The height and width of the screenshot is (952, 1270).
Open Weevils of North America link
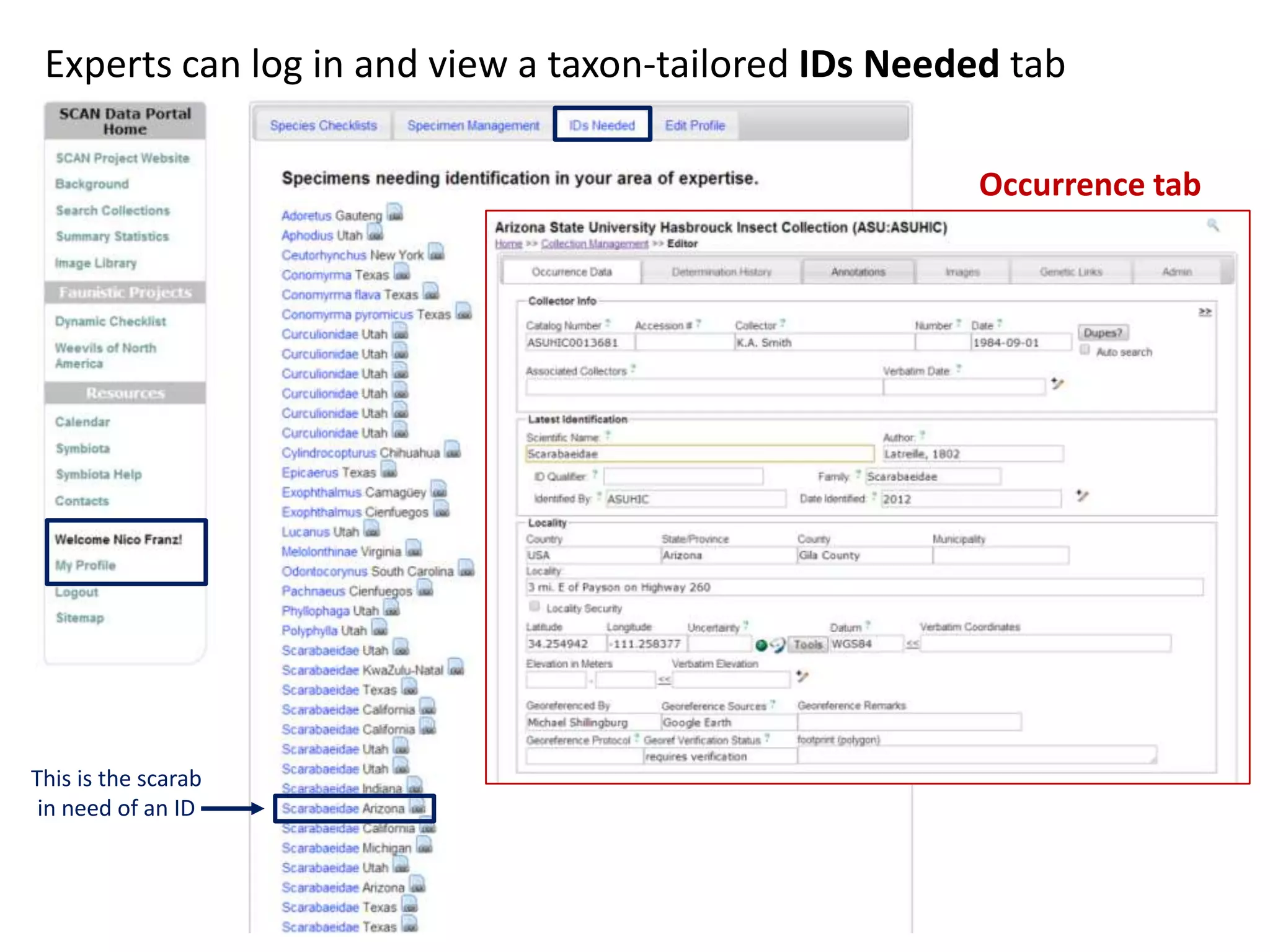click(x=105, y=355)
